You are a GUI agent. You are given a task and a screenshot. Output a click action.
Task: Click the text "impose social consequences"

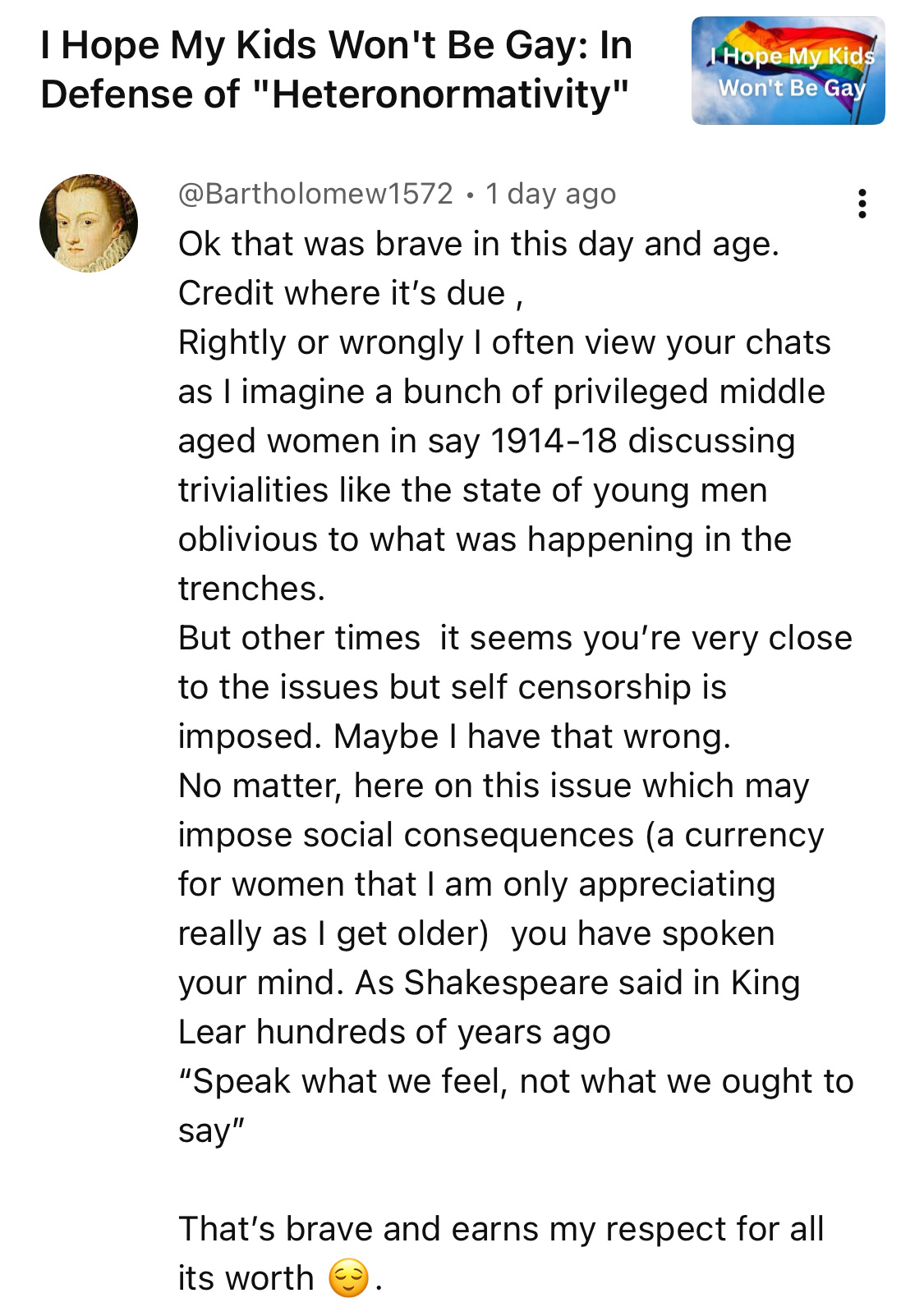click(x=406, y=835)
